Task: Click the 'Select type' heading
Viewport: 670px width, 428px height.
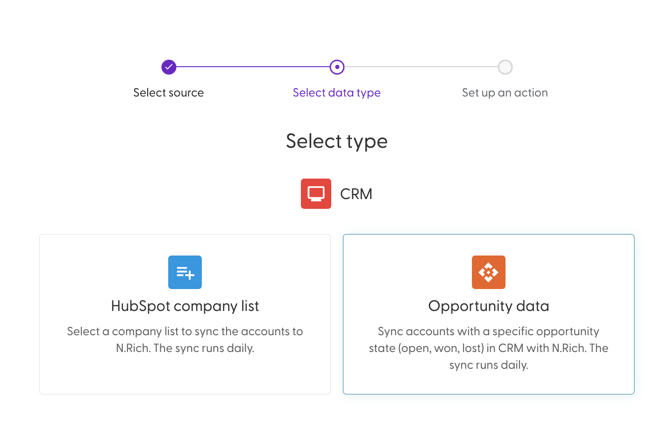Action: (x=337, y=141)
